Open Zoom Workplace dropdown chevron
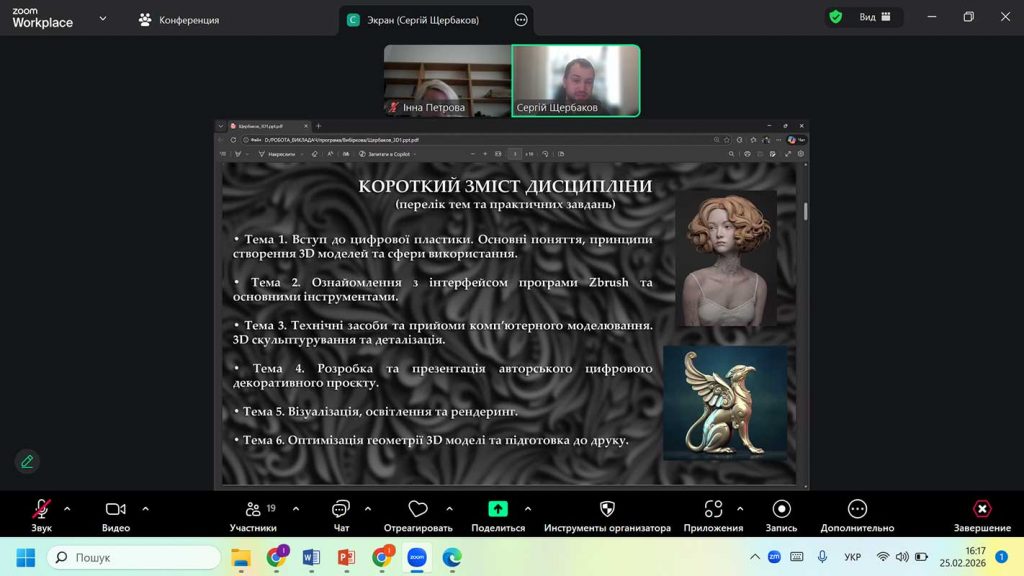 (x=102, y=18)
